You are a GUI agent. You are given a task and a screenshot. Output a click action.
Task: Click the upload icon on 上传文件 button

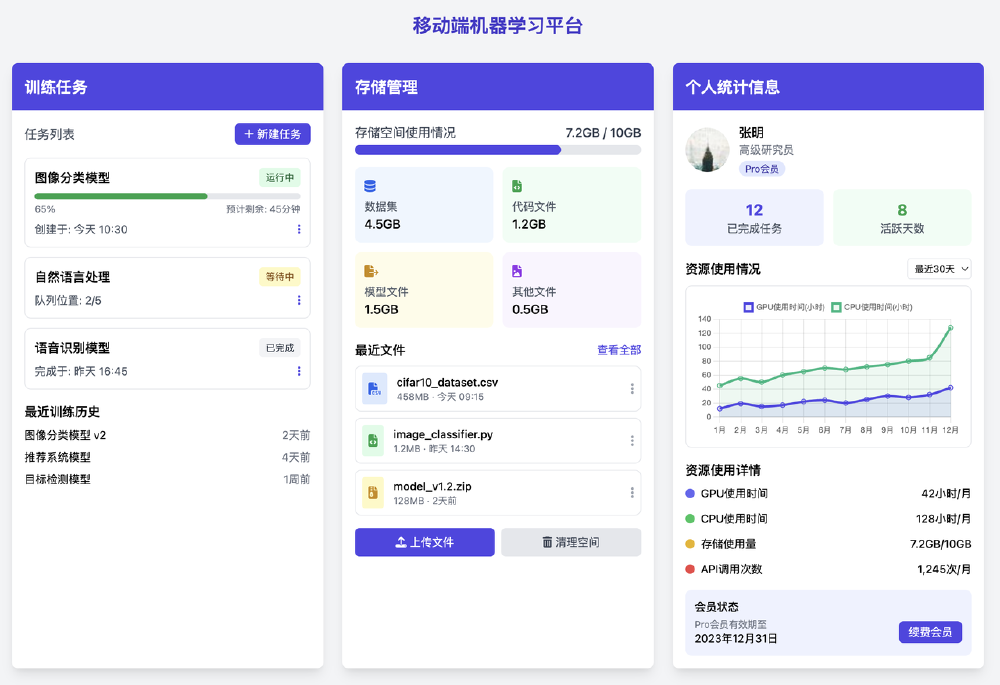tap(401, 541)
